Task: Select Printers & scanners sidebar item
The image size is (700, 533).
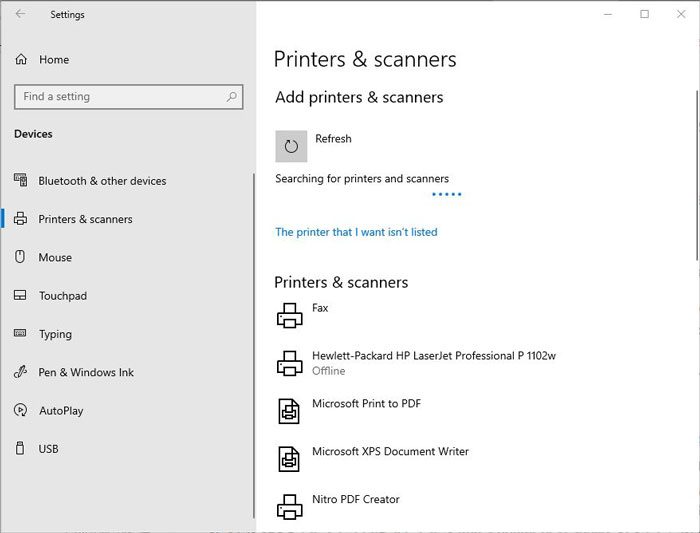Action: 73,219
